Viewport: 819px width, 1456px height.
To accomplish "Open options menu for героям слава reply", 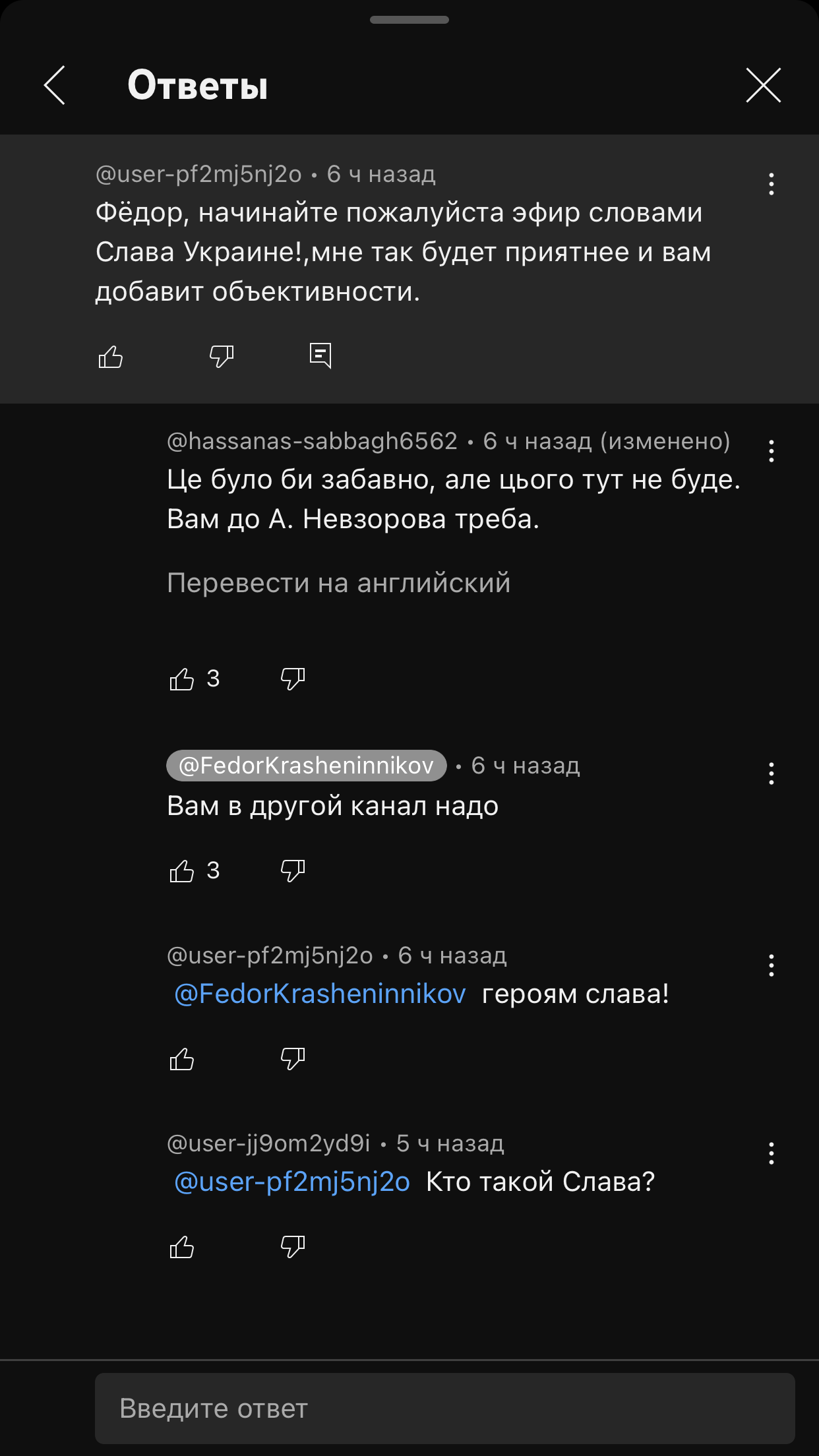I will pyautogui.click(x=771, y=965).
